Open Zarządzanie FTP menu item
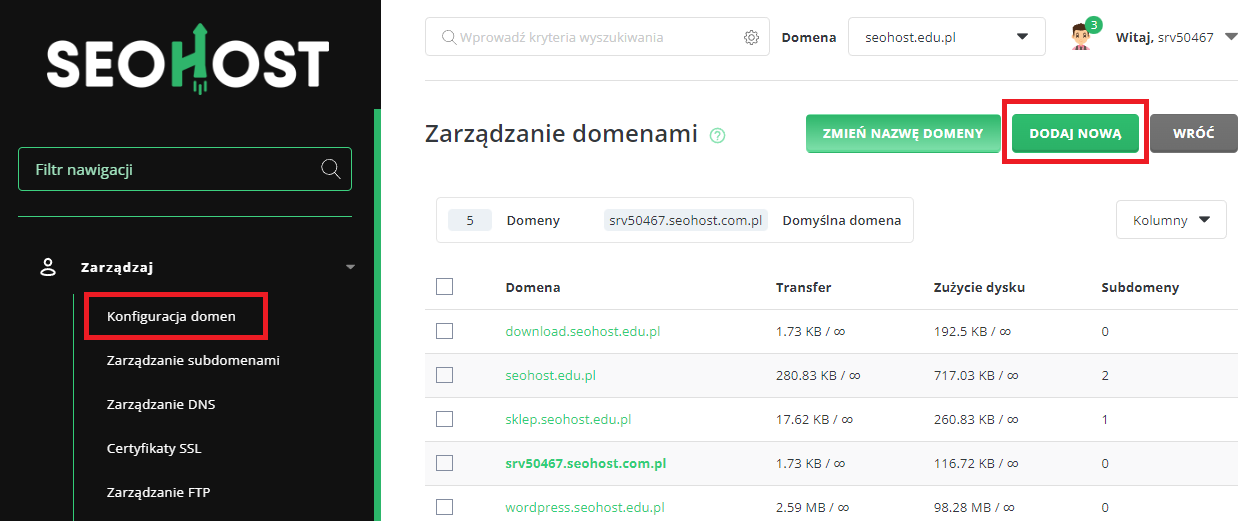 coord(158,492)
